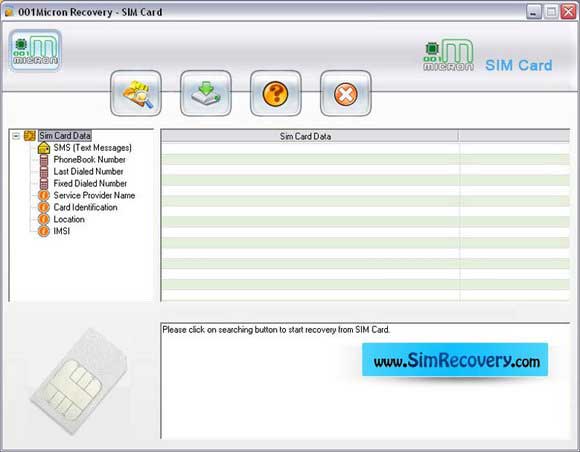
Task: Select the Sim Card Data root node
Action: click(65, 136)
